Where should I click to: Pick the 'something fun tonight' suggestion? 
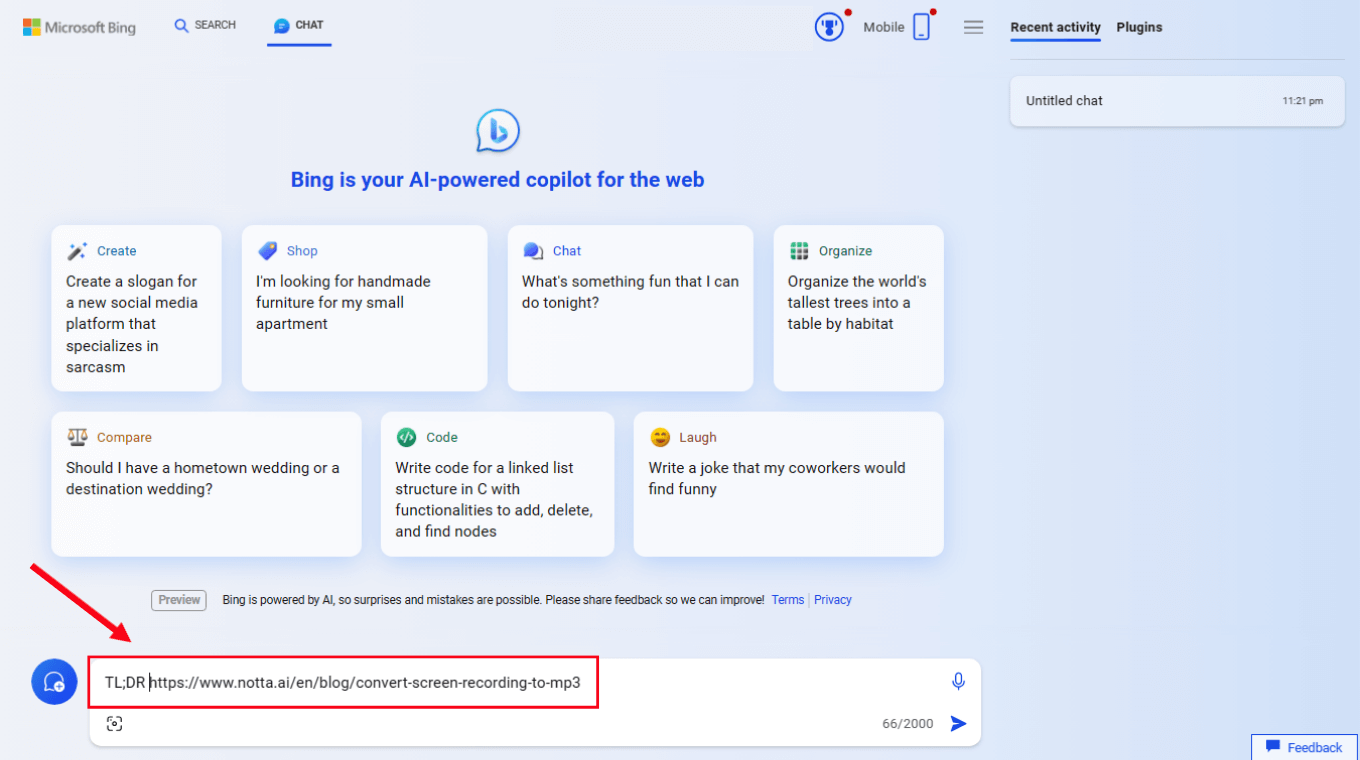coord(630,308)
